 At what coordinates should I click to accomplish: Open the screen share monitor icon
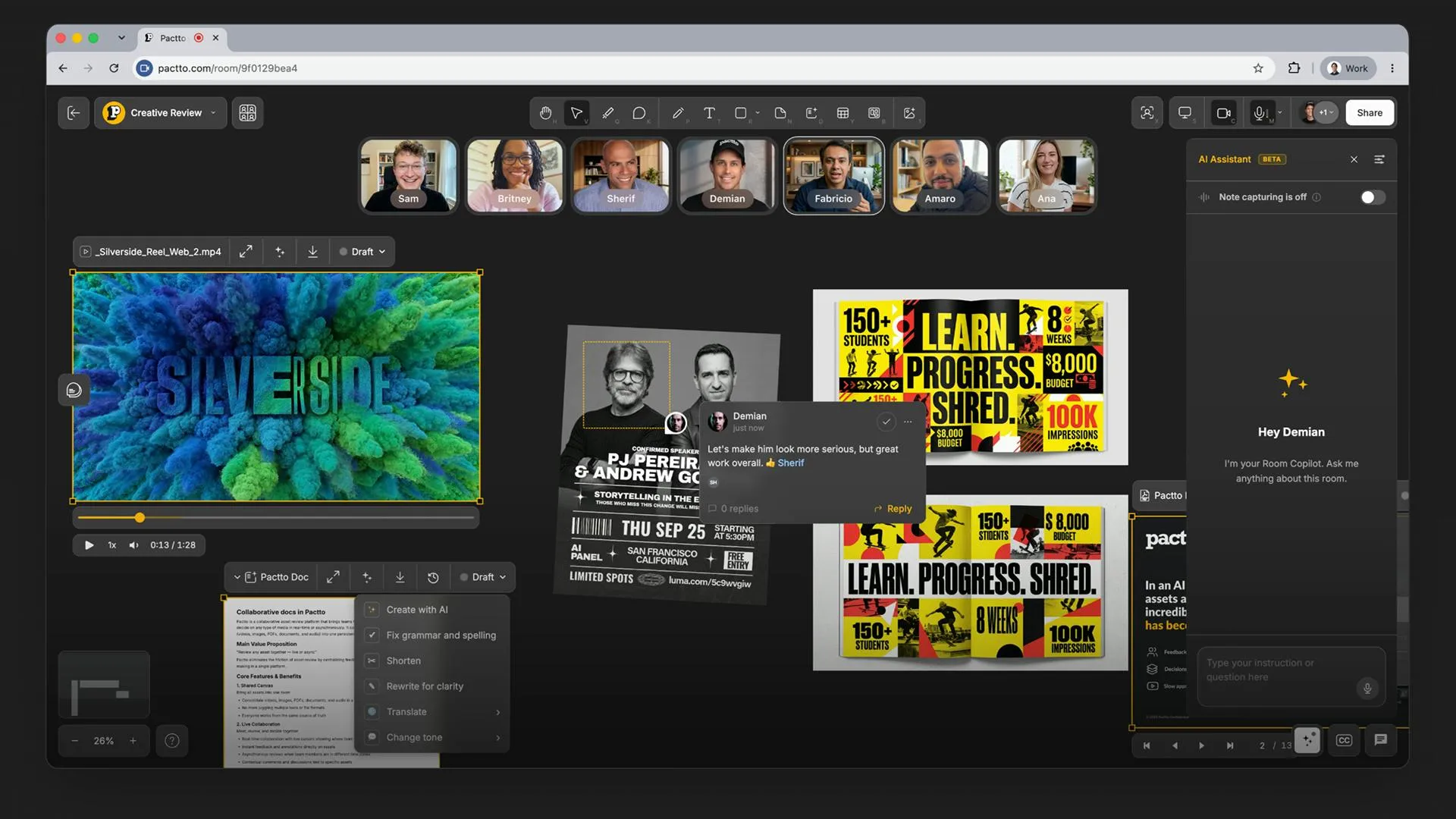tap(1185, 113)
